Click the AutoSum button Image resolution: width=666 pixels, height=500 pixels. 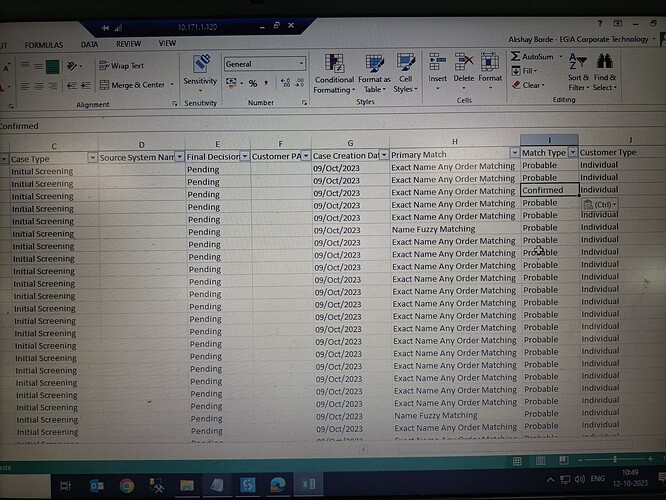[x=533, y=56]
